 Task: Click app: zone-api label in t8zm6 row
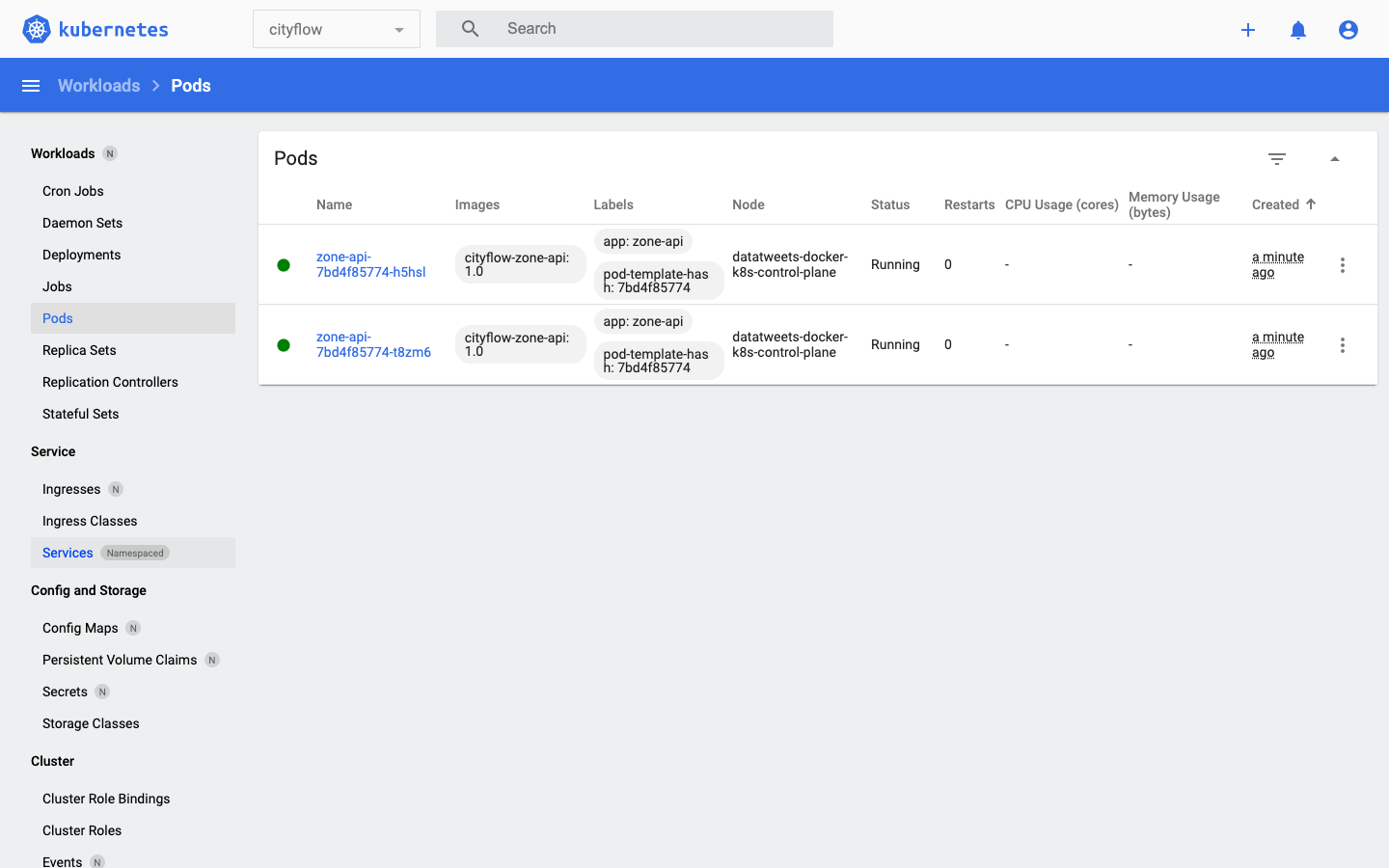pos(643,321)
